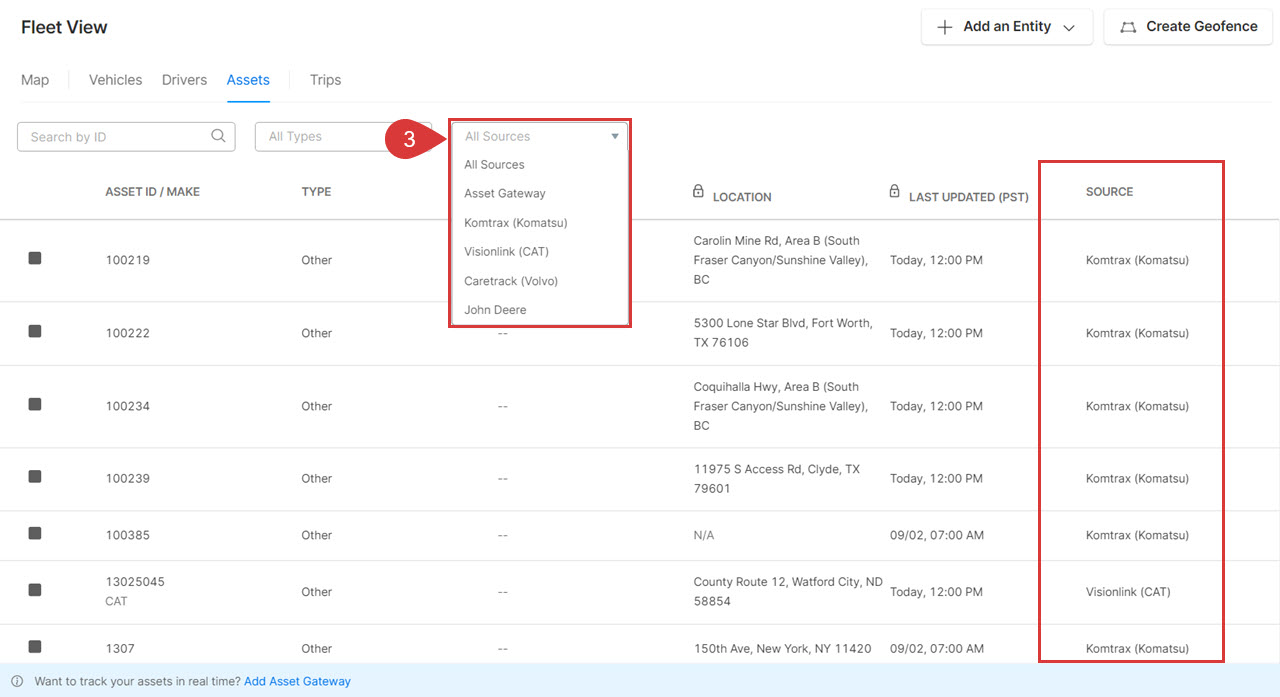
Task: Click asset ID 100385
Action: (127, 535)
